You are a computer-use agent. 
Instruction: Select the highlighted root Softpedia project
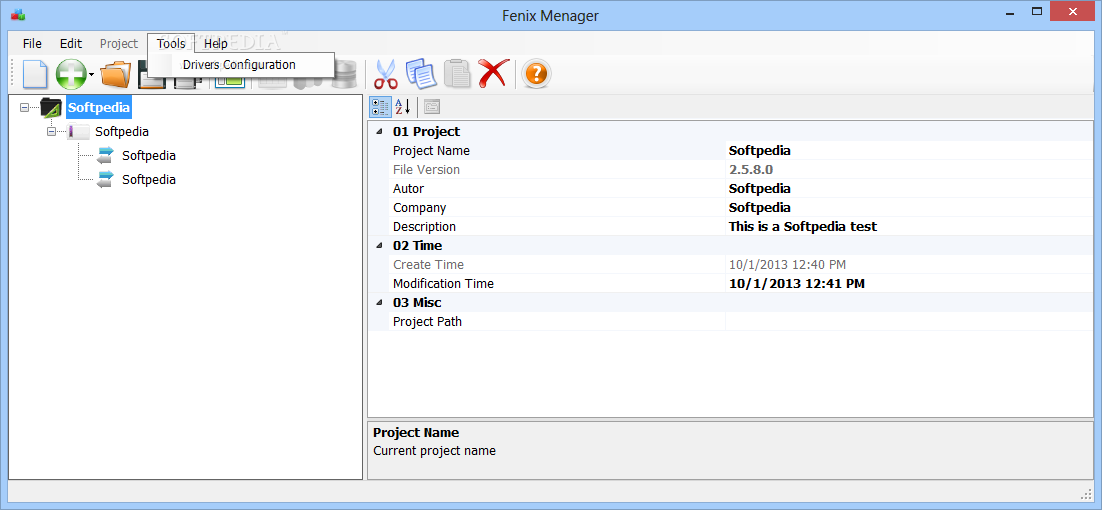pyautogui.click(x=99, y=107)
